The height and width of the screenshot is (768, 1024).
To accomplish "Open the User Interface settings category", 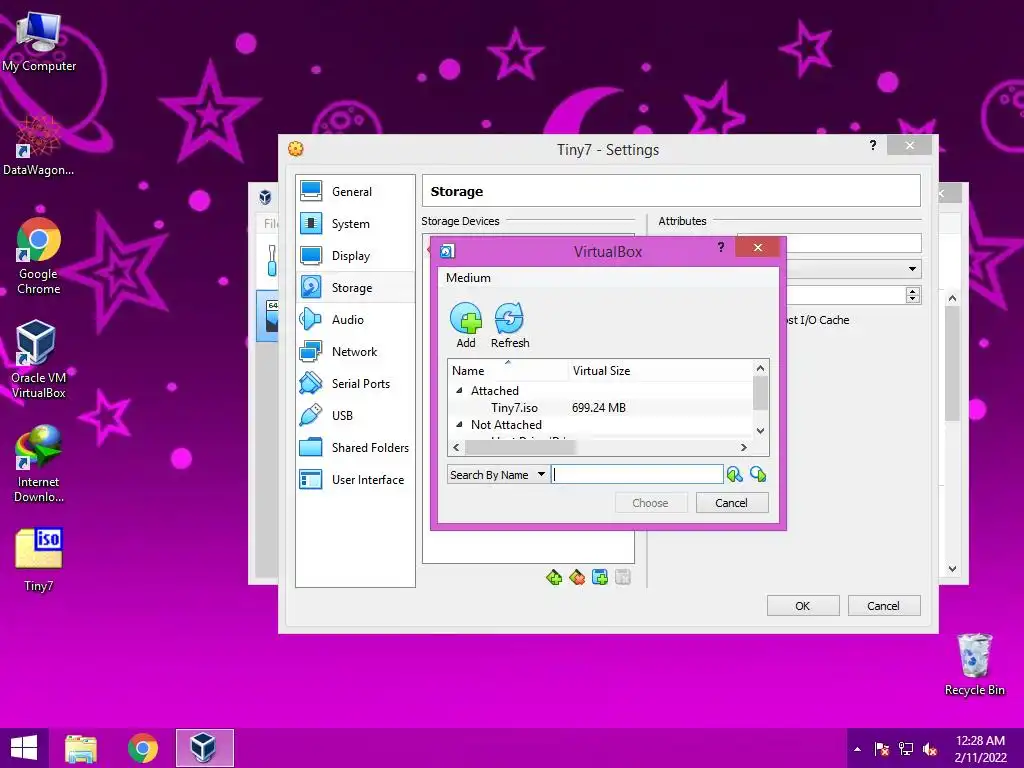I will [x=355, y=479].
